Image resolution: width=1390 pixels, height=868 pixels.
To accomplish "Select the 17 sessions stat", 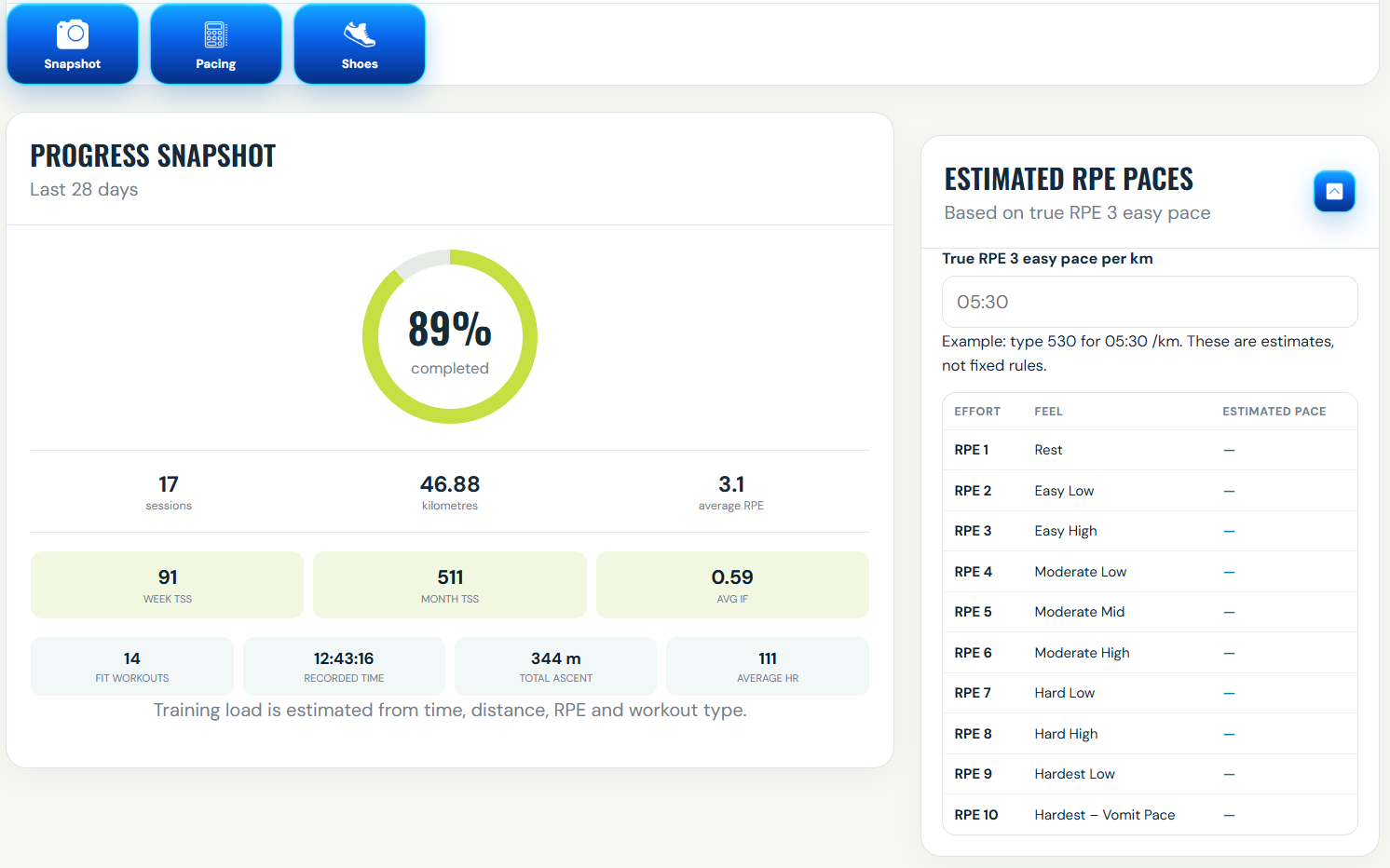I will (169, 492).
